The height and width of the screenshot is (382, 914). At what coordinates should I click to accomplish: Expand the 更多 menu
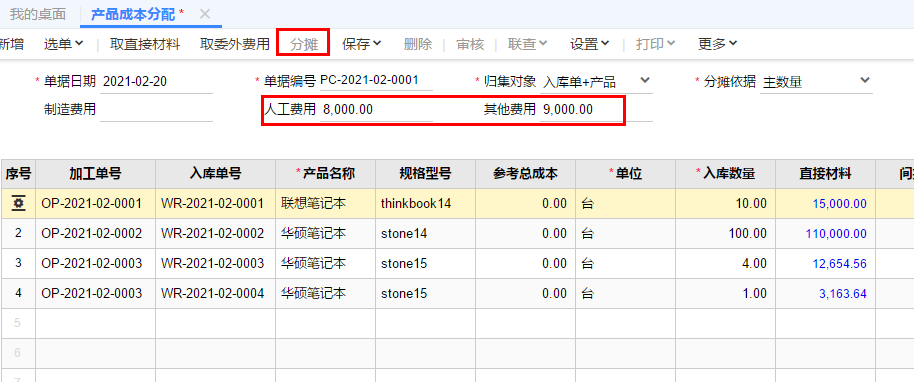[x=718, y=44]
